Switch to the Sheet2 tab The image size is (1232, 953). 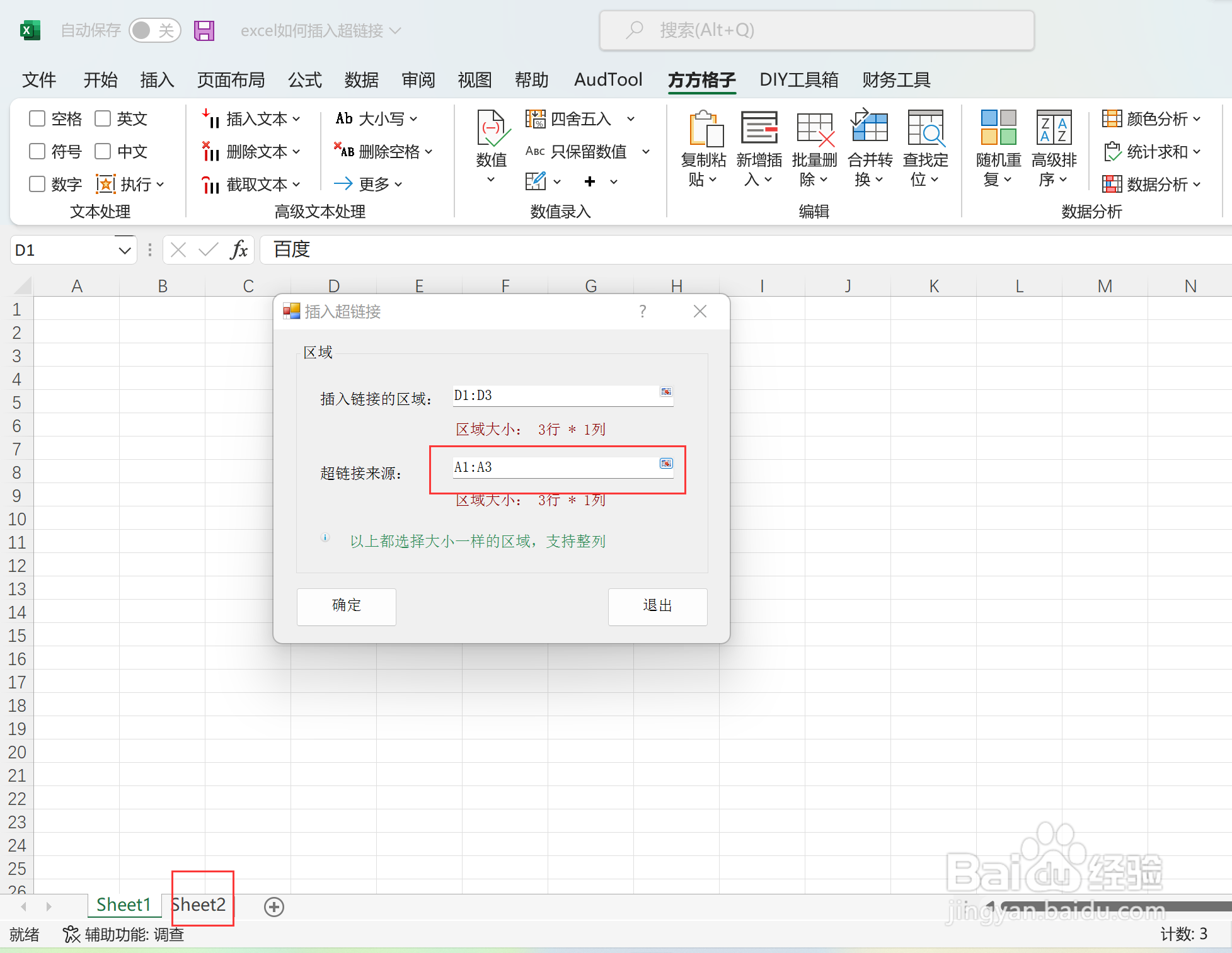[x=200, y=904]
